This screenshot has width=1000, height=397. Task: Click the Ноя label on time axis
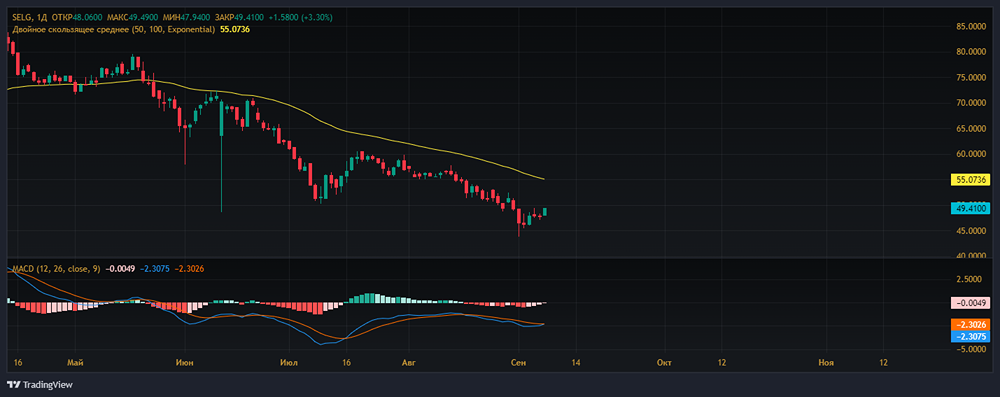pyautogui.click(x=826, y=363)
